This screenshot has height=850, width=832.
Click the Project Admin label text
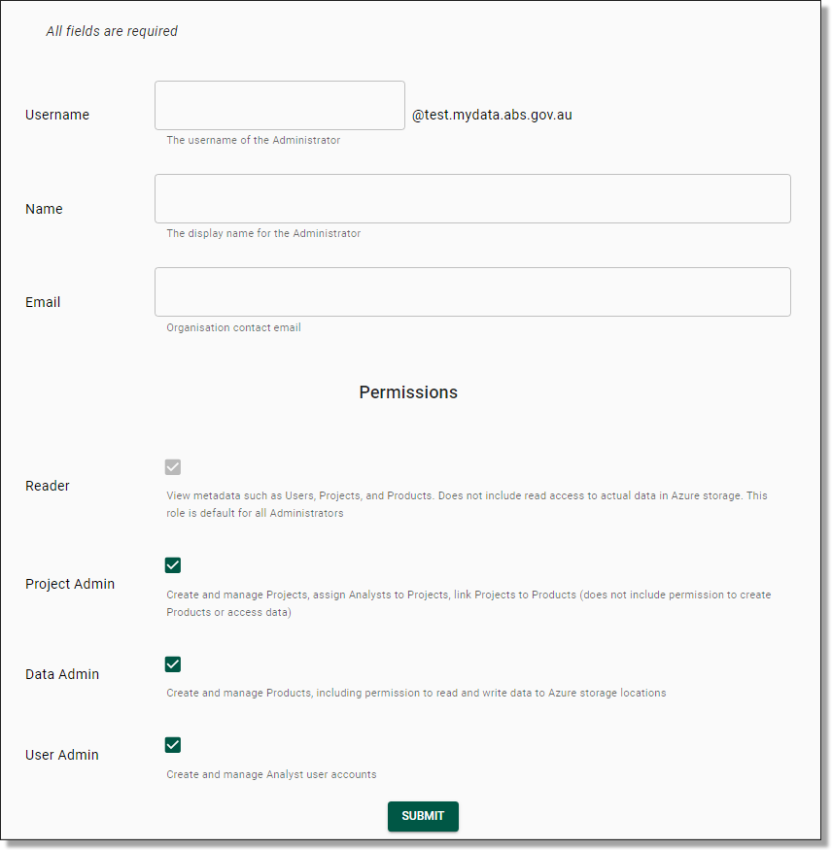(x=70, y=584)
